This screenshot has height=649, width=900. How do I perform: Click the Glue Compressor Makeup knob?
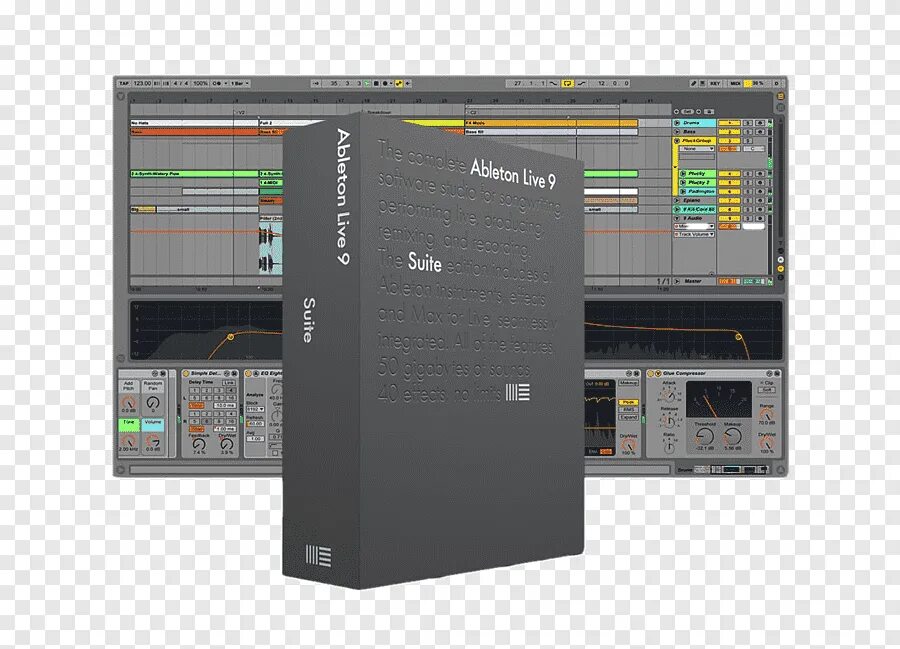point(733,436)
